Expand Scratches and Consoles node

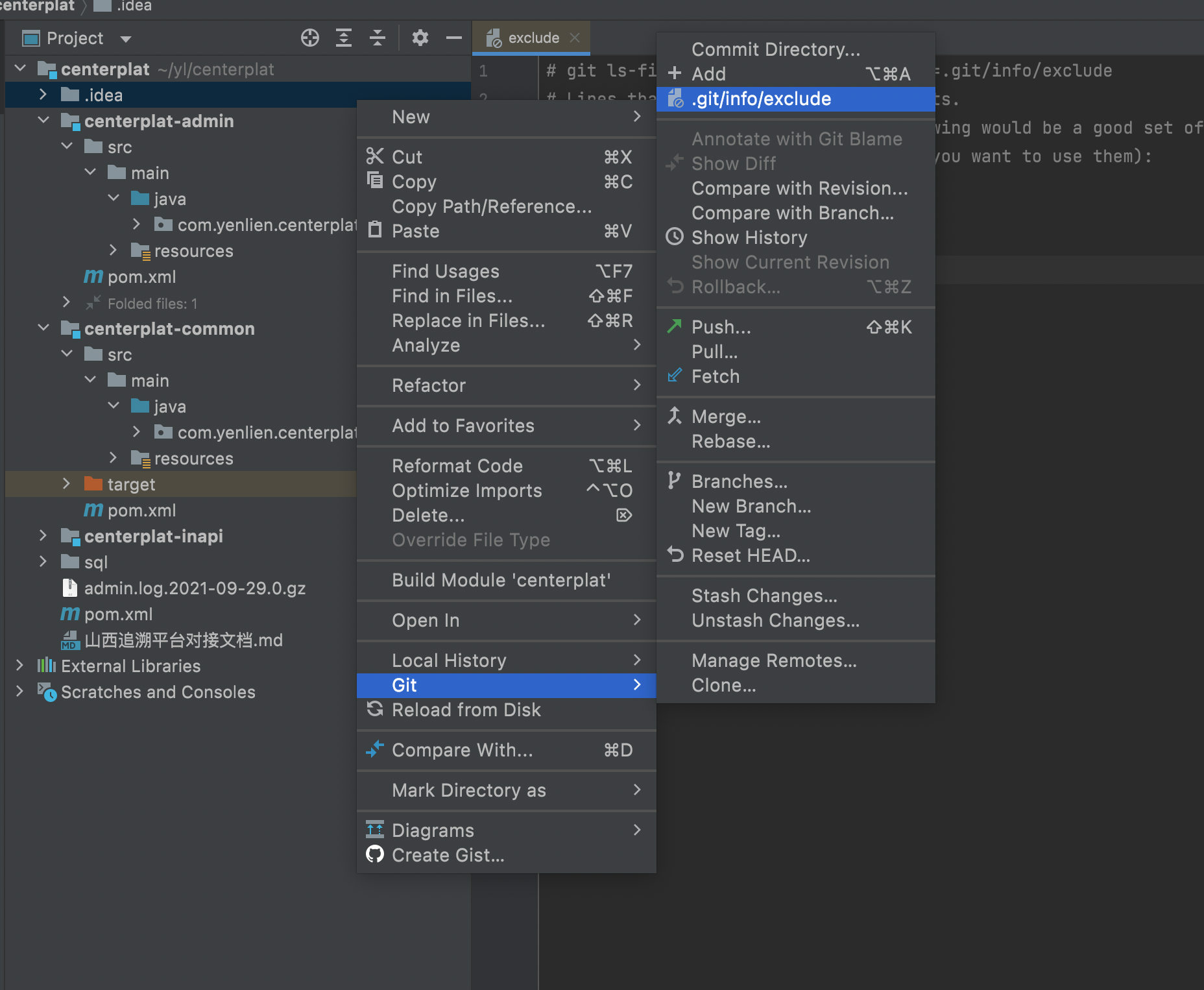pos(19,691)
